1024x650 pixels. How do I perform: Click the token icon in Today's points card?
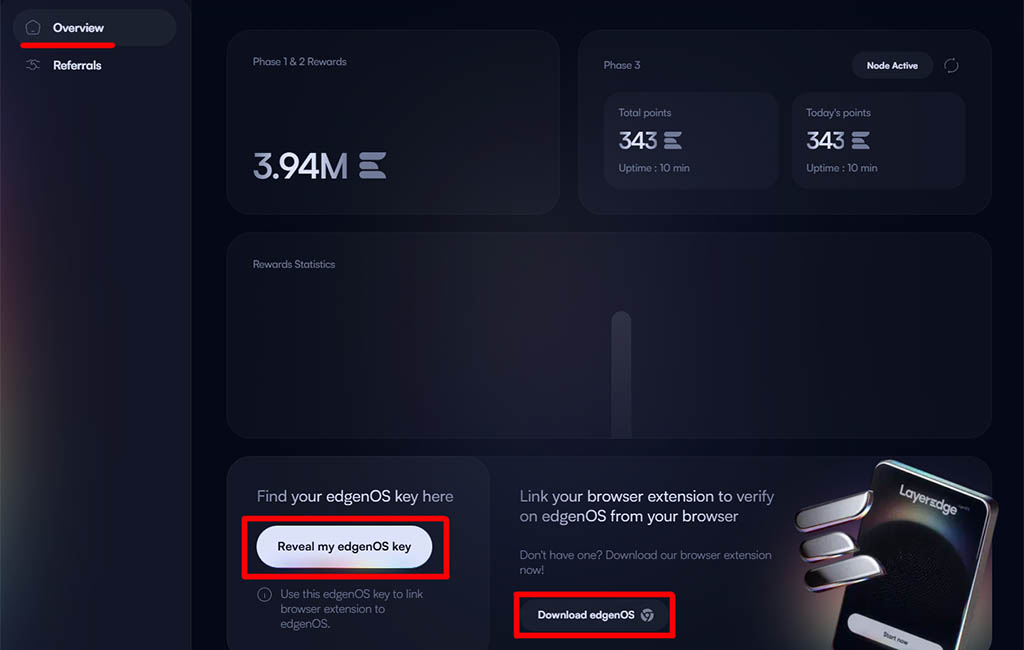(x=861, y=140)
